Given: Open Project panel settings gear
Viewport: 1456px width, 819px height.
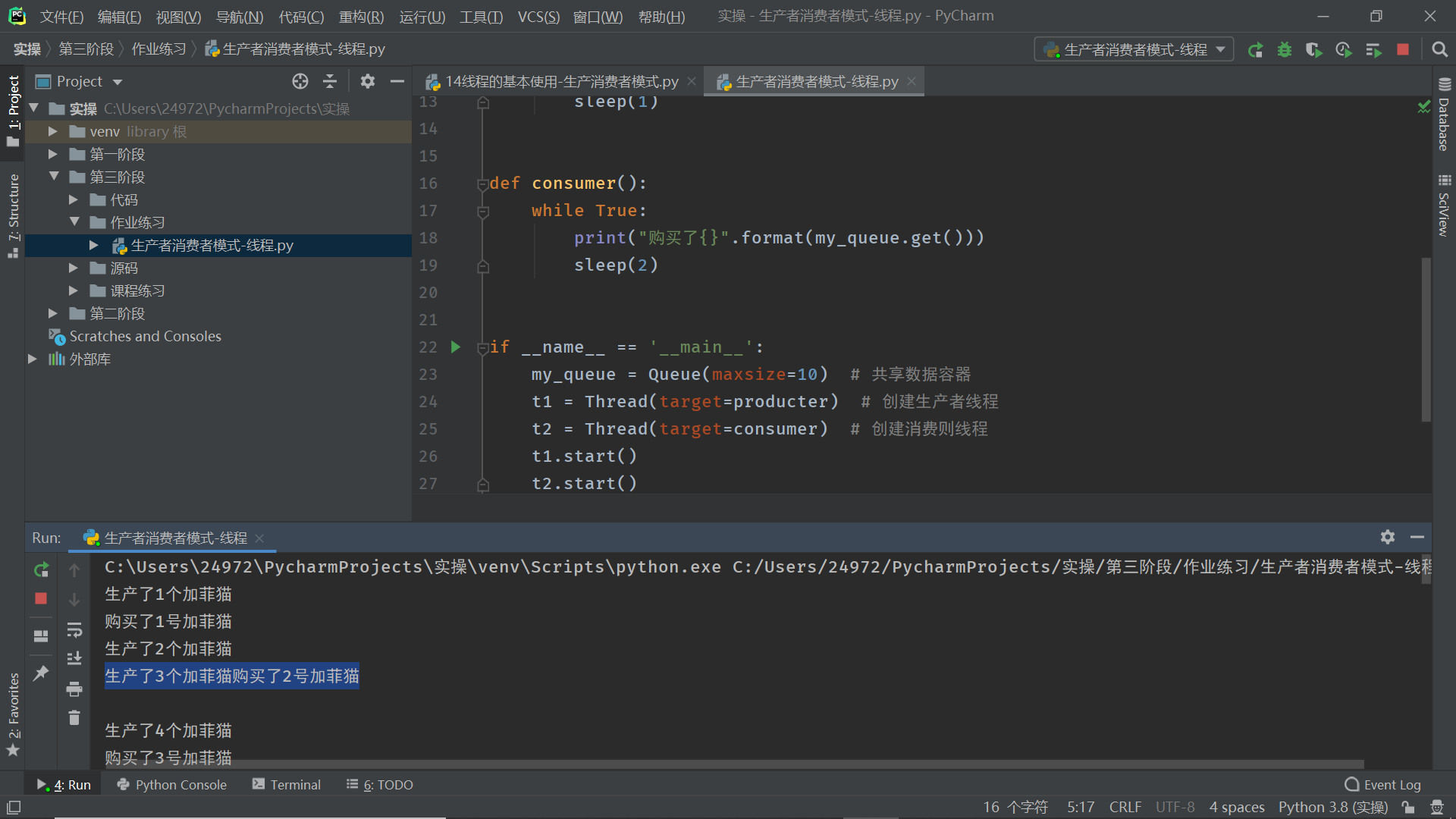Looking at the screenshot, I should (368, 81).
